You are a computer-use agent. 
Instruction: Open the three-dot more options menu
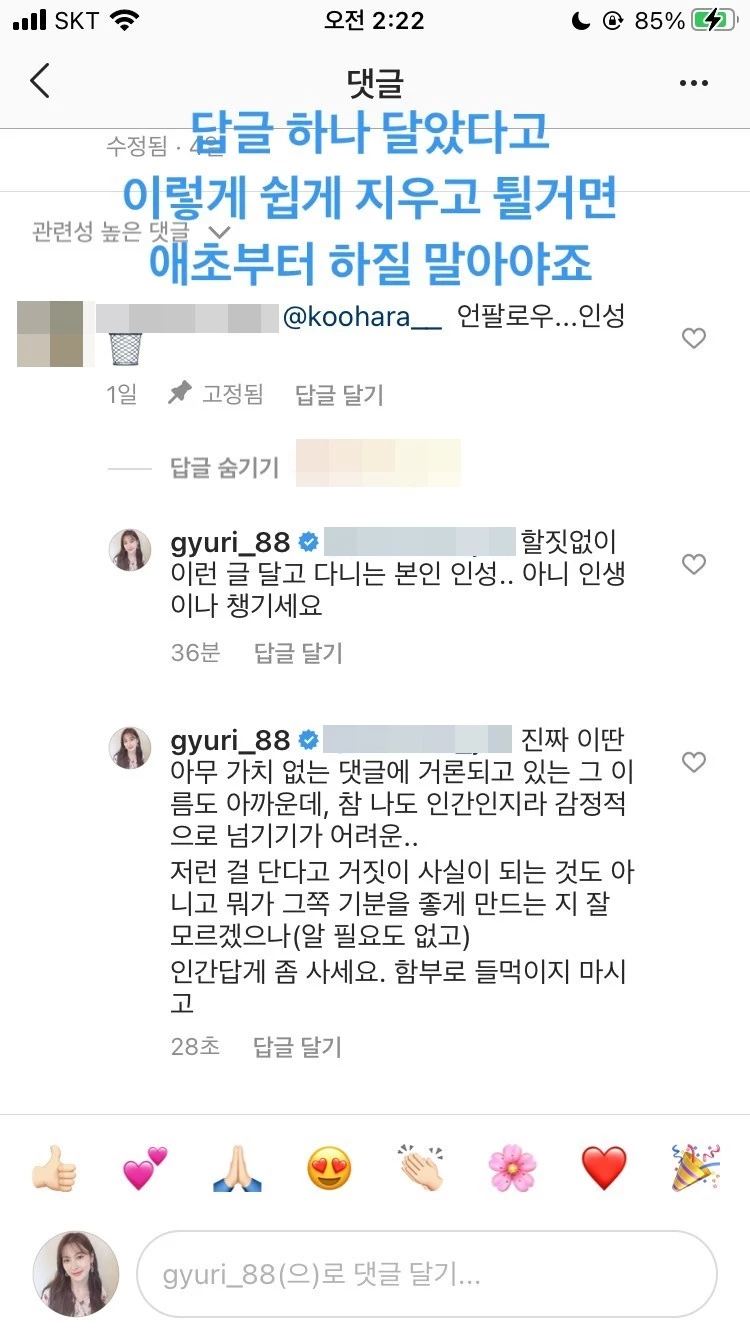click(x=693, y=83)
